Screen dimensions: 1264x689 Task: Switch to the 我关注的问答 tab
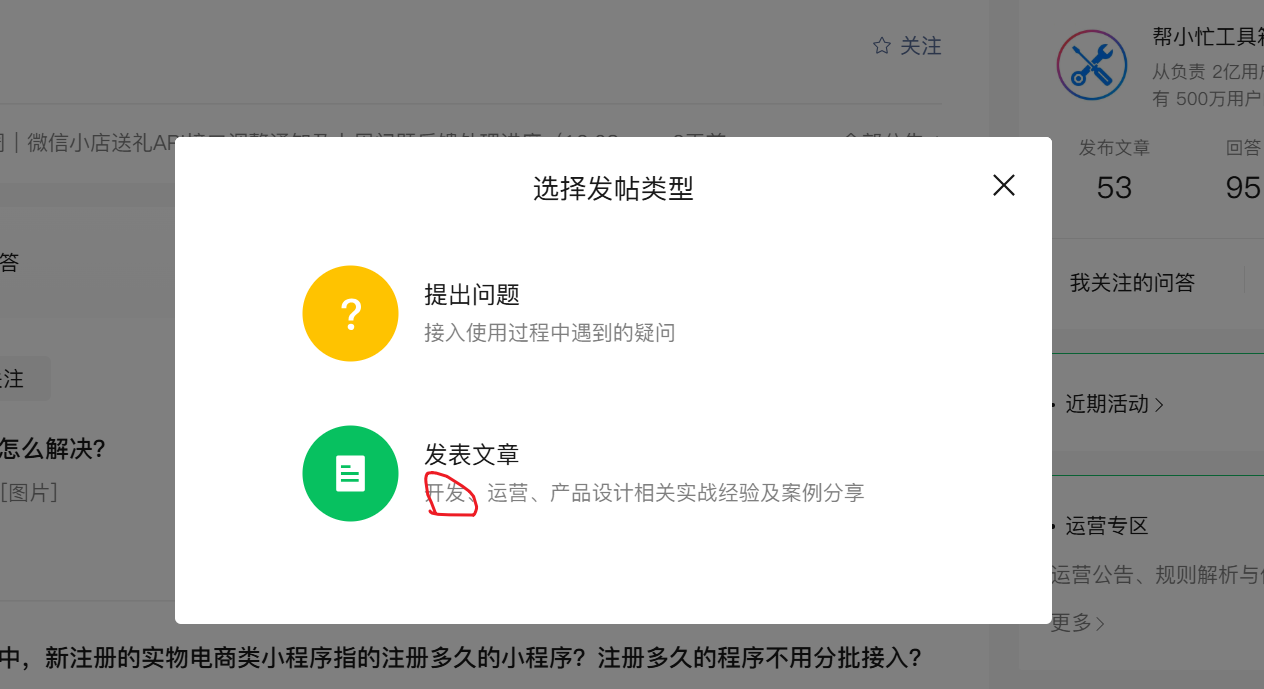point(1132,283)
